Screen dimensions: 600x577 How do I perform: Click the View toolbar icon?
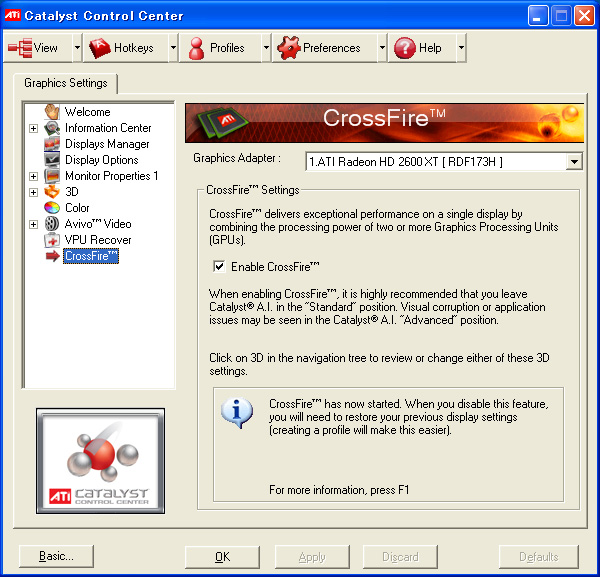[20, 48]
